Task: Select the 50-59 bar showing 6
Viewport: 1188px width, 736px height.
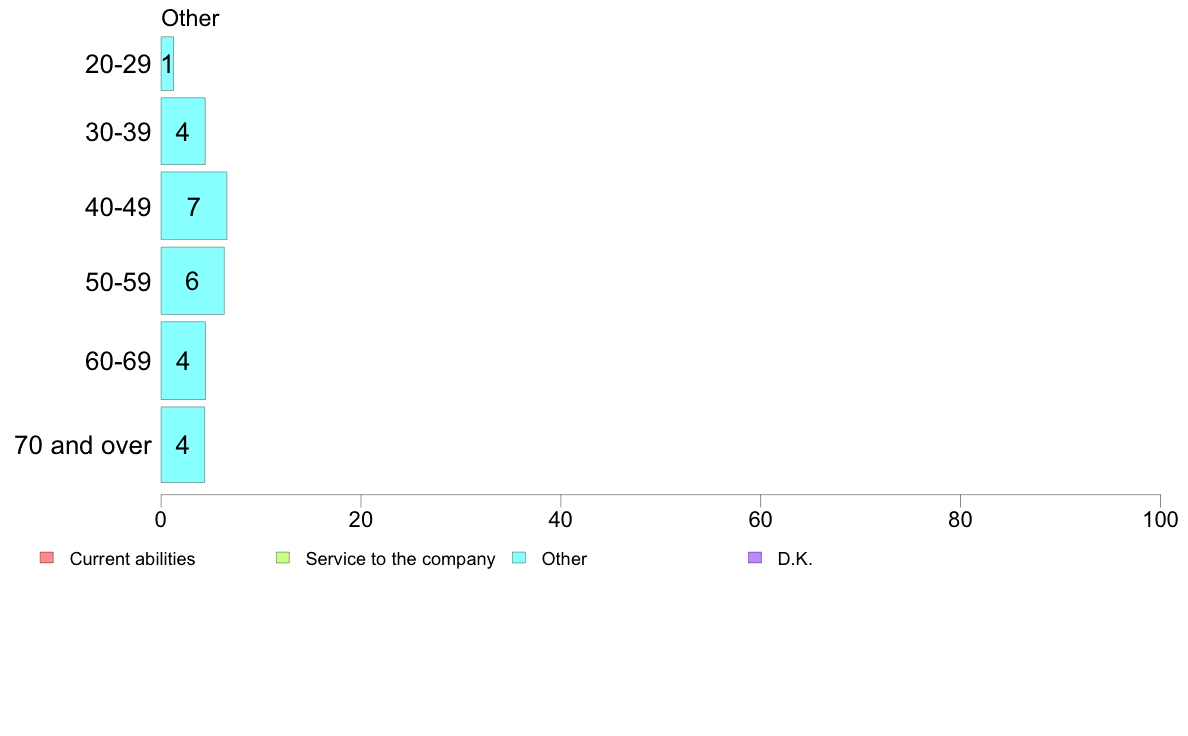Action: [x=192, y=280]
